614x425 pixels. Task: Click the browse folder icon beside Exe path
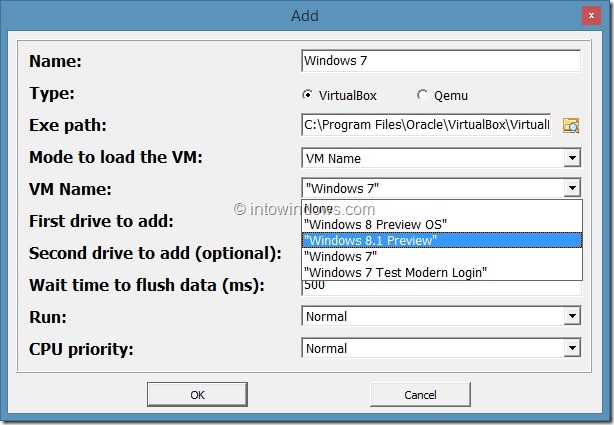click(x=571, y=125)
